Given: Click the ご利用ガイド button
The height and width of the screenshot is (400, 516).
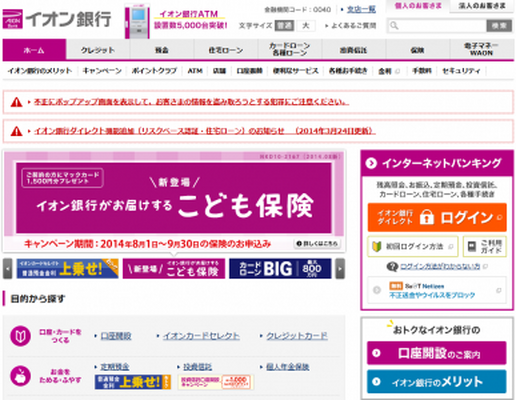Looking at the screenshot, I should pyautogui.click(x=485, y=246).
